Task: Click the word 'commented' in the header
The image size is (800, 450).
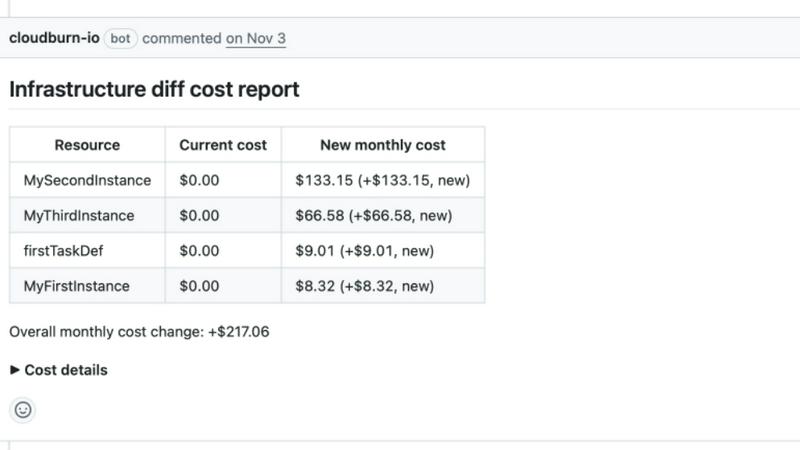Action: point(182,38)
